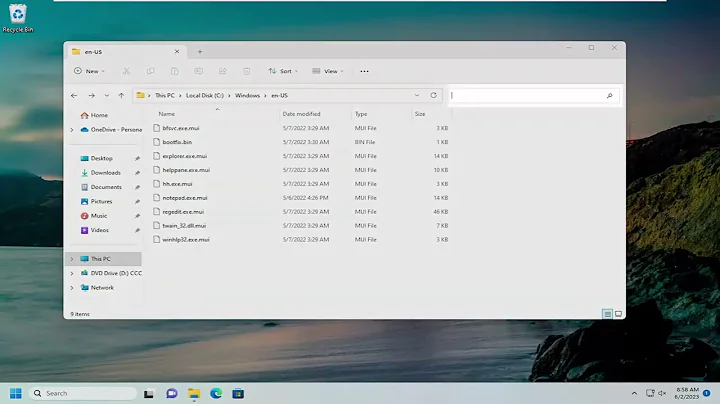Expand DVD Drive (D:) tree node

click(72, 273)
